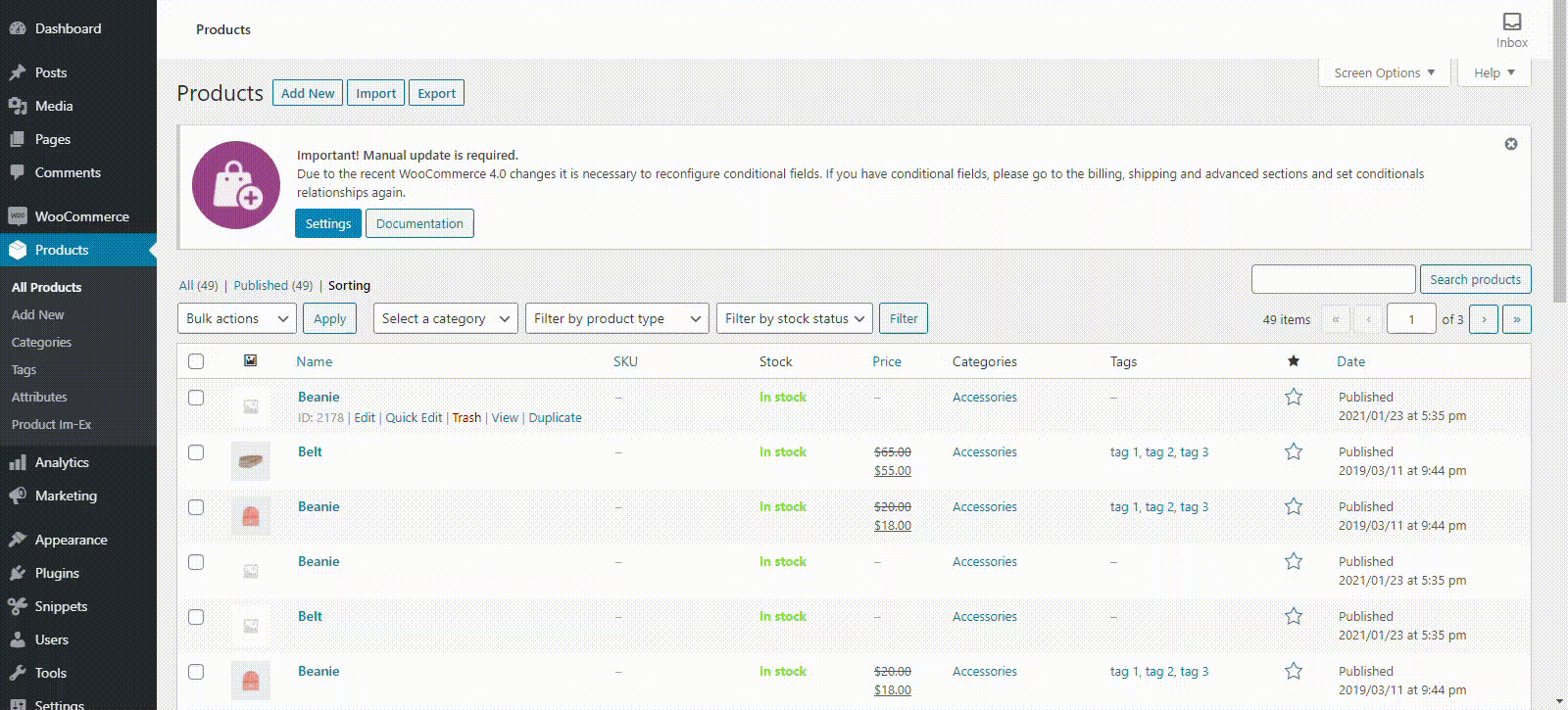Open Filter by product type dropdown
This screenshot has width=1568, height=710.
point(617,318)
